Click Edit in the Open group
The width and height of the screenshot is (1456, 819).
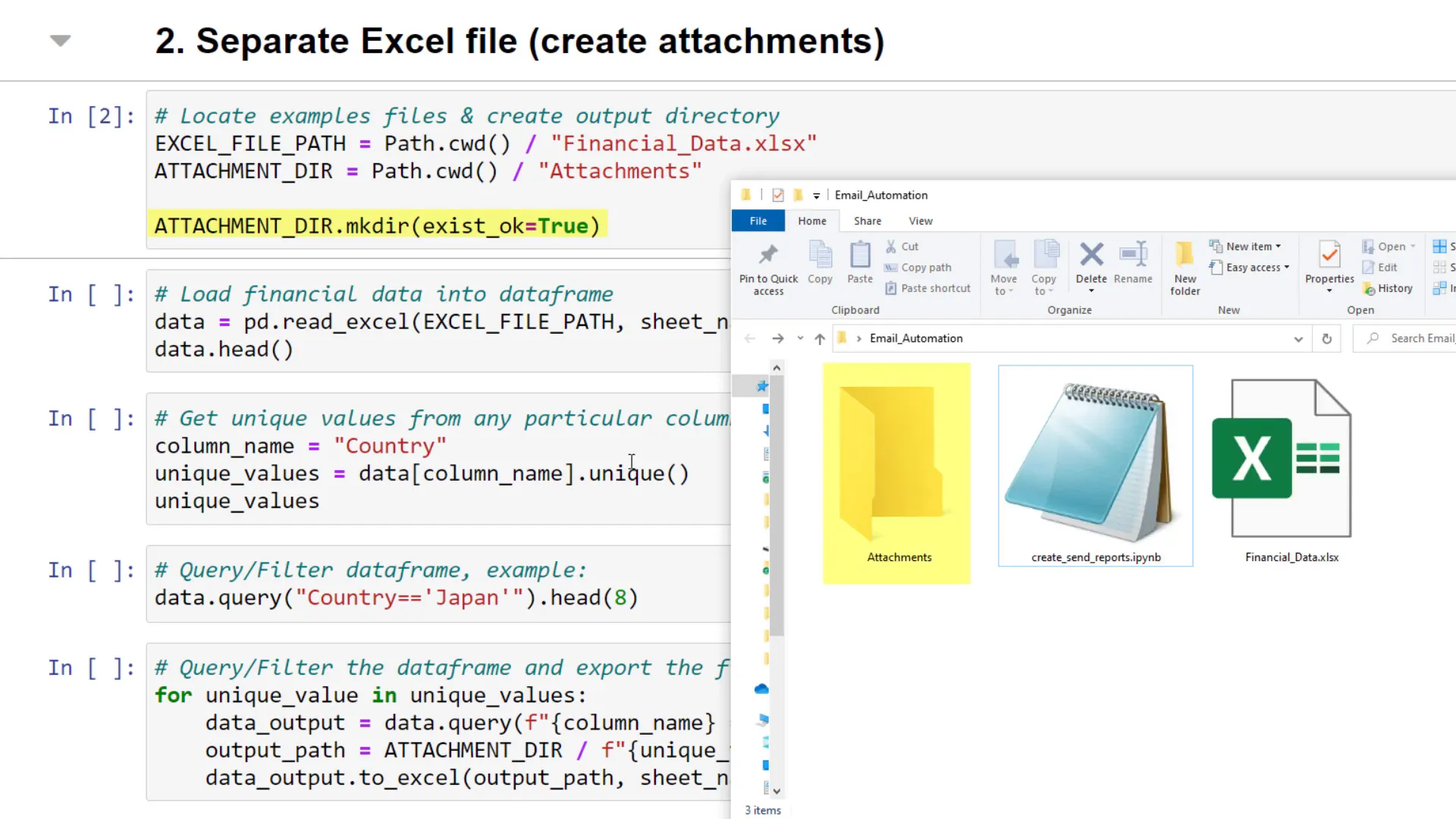click(1379, 268)
